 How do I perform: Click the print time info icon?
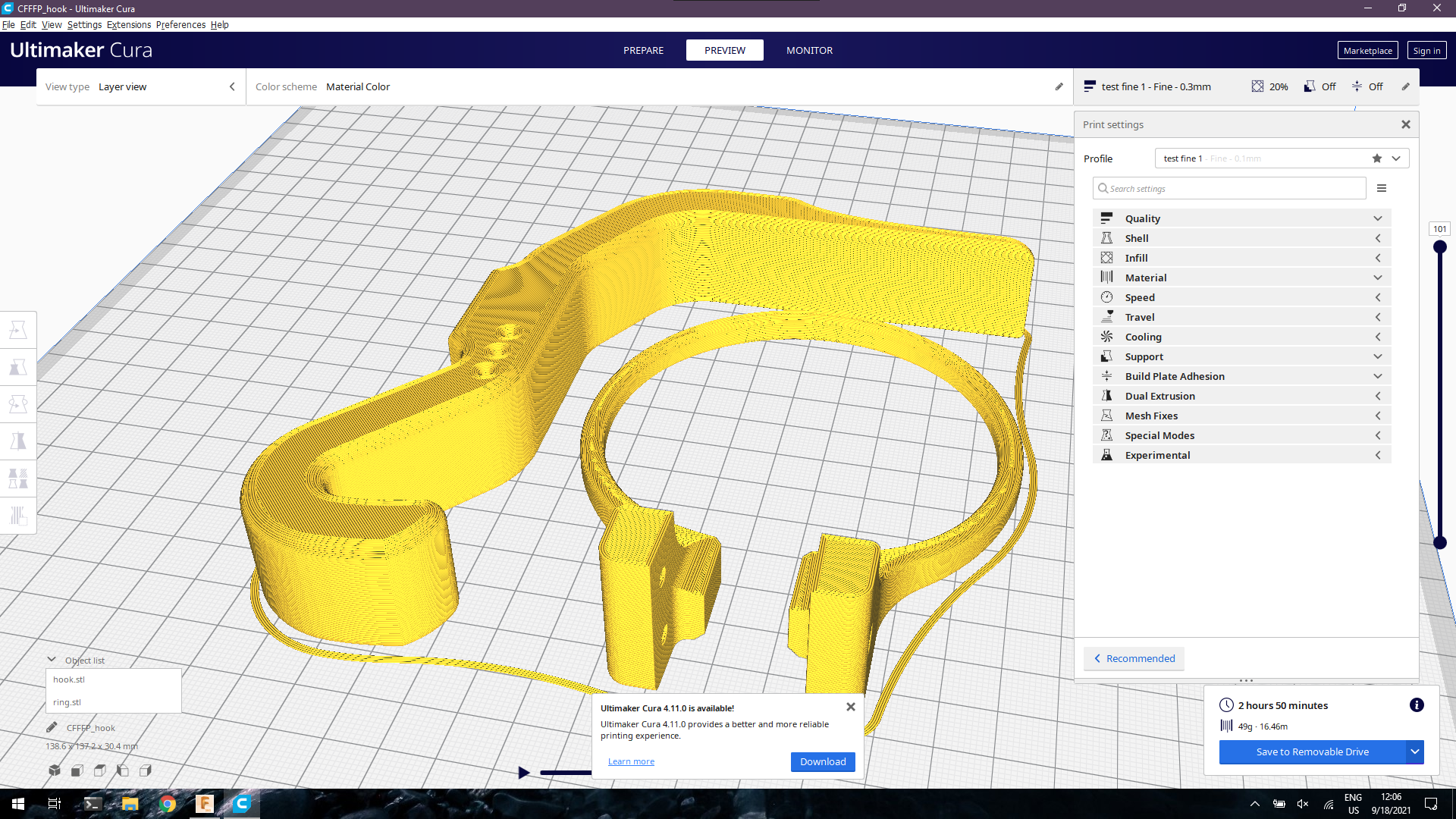(1417, 705)
